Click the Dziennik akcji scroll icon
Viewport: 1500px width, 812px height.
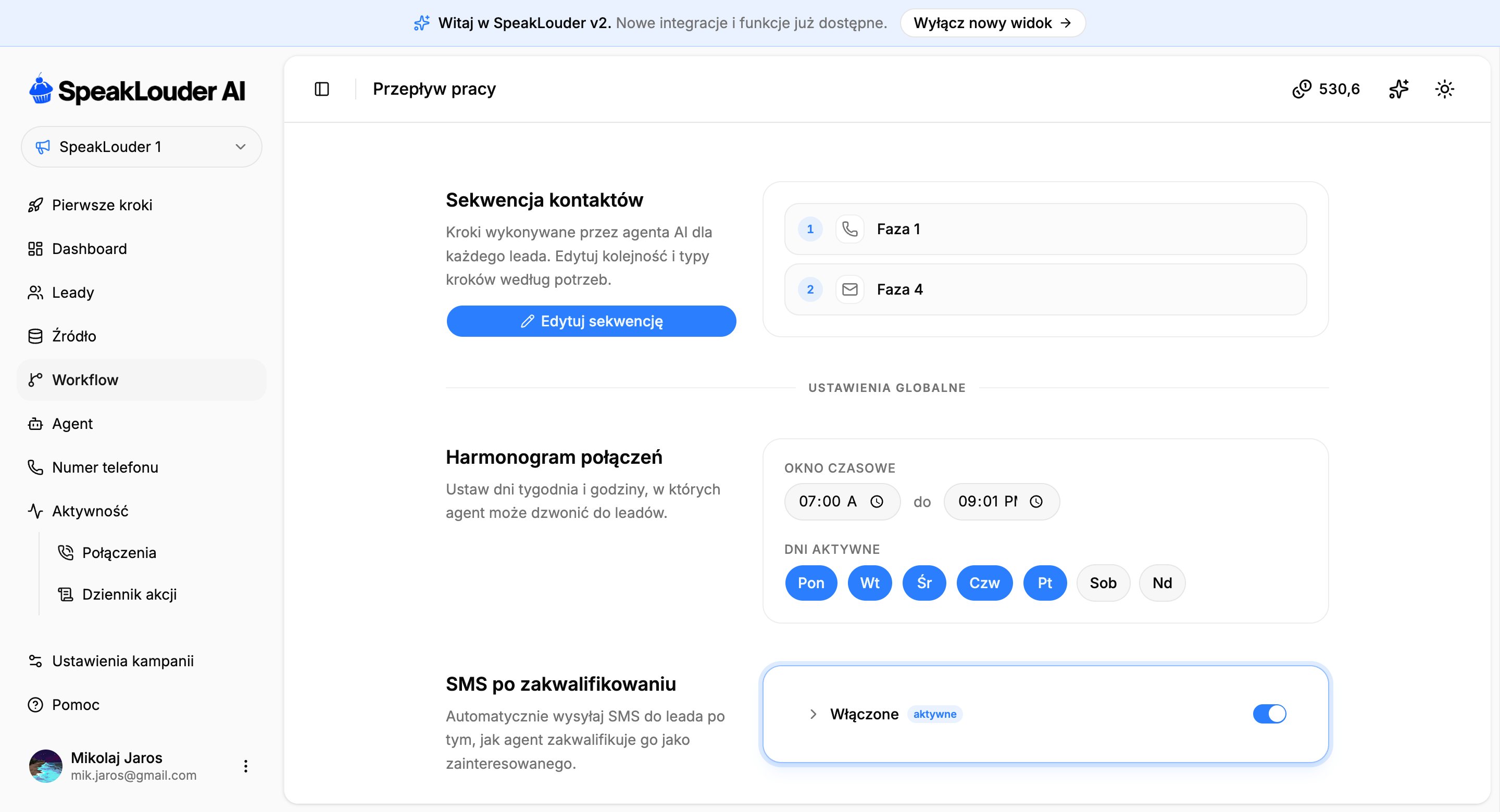66,594
